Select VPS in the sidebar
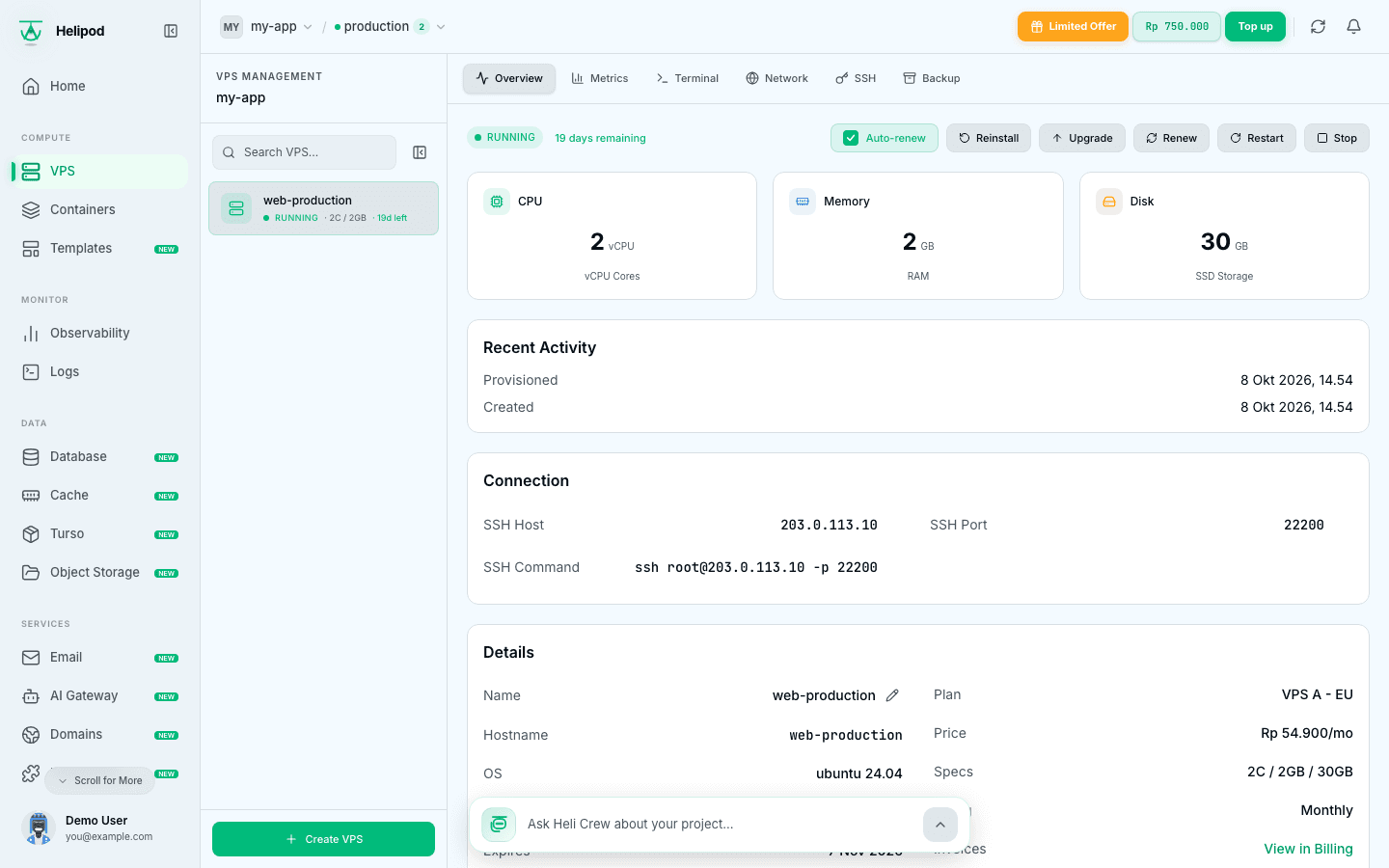Image resolution: width=1389 pixels, height=868 pixels. 100,171
